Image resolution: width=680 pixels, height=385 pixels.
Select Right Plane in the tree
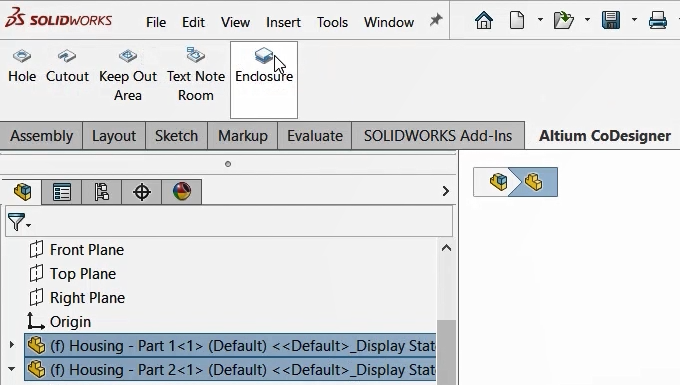(x=87, y=298)
